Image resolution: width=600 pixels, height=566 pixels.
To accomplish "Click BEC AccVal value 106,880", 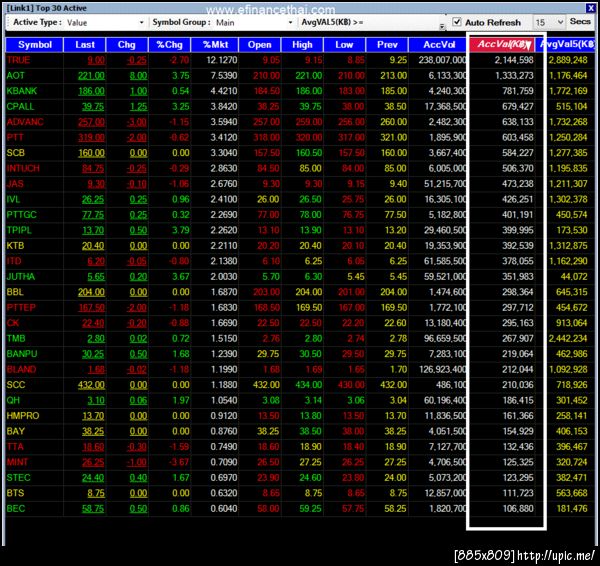I will [518, 509].
